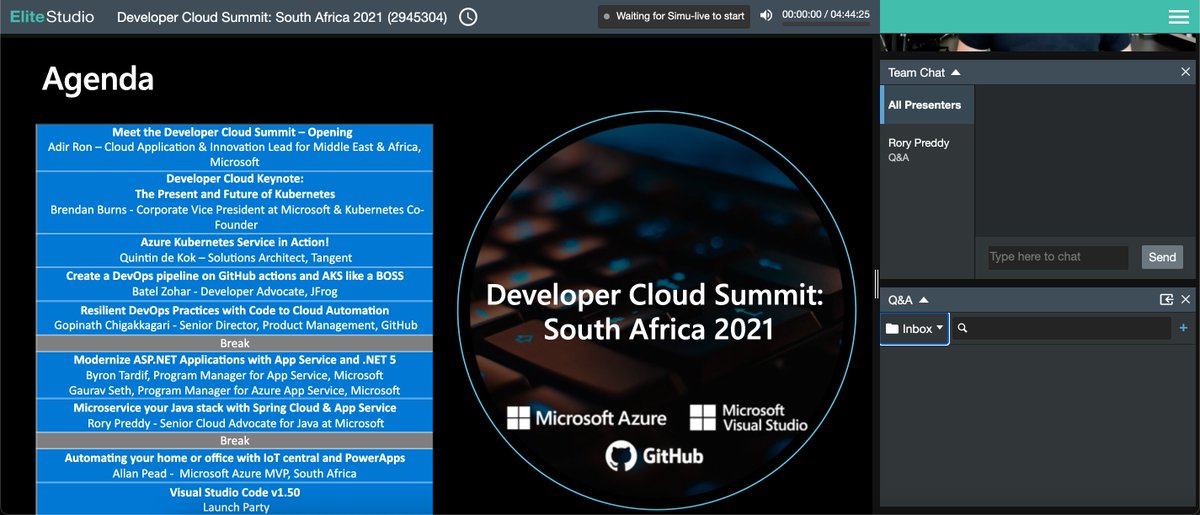The width and height of the screenshot is (1200, 515).
Task: Open the clock schedule icon beside event title
Action: (x=467, y=16)
